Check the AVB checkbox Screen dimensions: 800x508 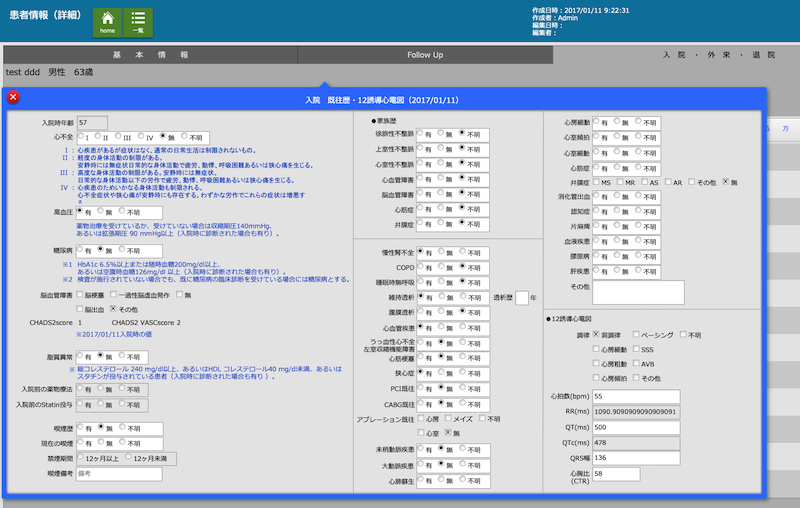coord(635,364)
